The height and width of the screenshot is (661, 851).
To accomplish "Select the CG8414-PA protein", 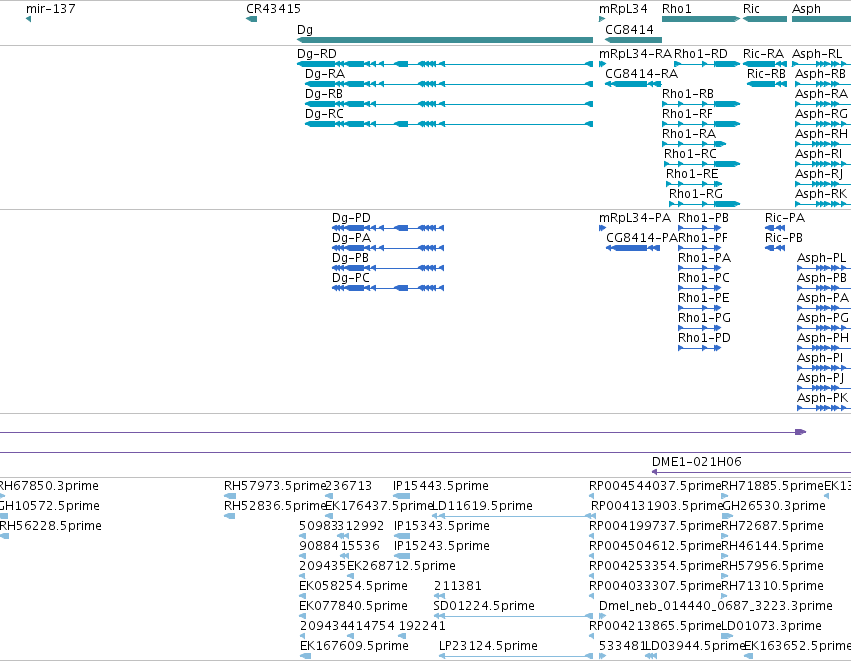I will pyautogui.click(x=633, y=248).
